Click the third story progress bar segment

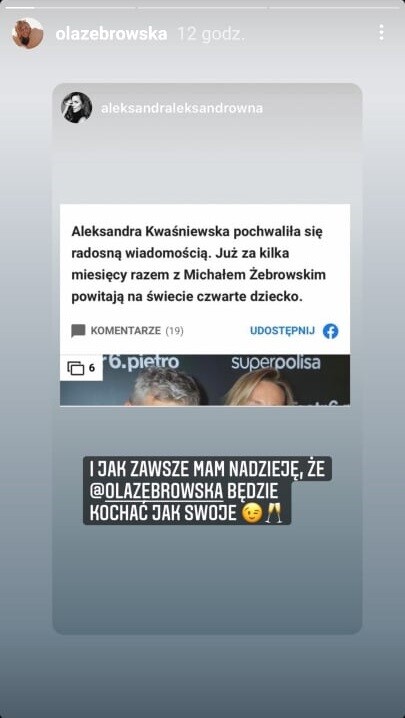click(x=334, y=8)
